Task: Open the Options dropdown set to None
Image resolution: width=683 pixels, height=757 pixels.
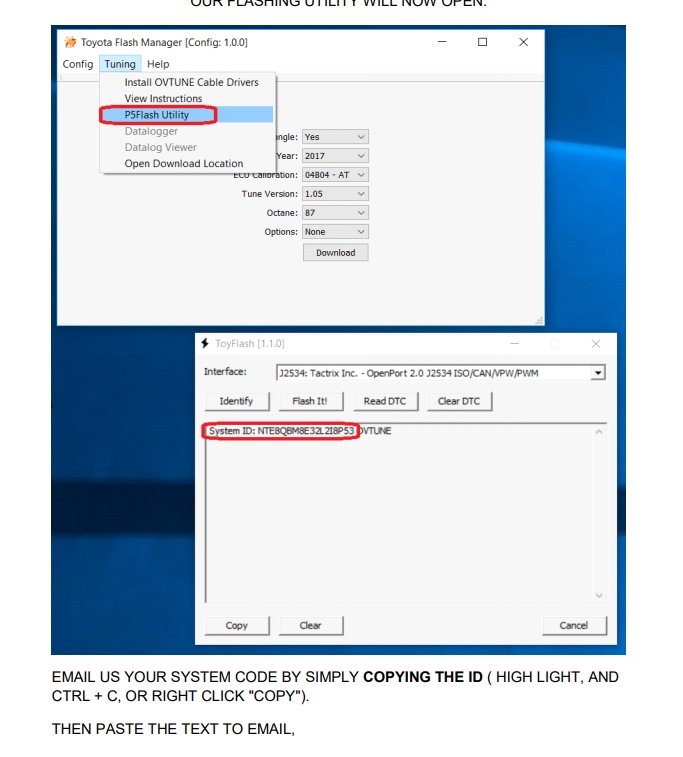Action: [x=335, y=232]
